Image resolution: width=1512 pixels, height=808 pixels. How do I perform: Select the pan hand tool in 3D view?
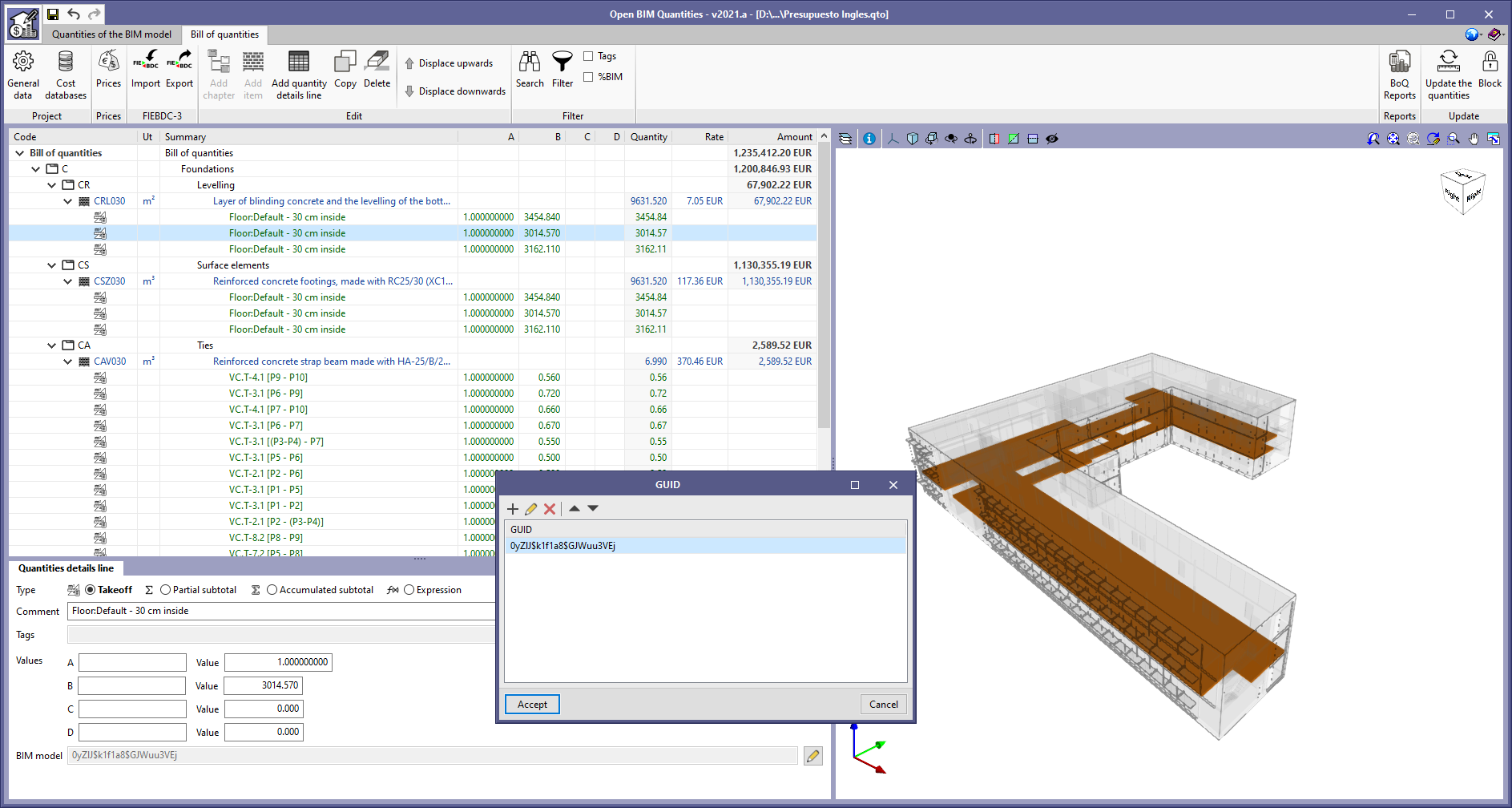[1474, 139]
